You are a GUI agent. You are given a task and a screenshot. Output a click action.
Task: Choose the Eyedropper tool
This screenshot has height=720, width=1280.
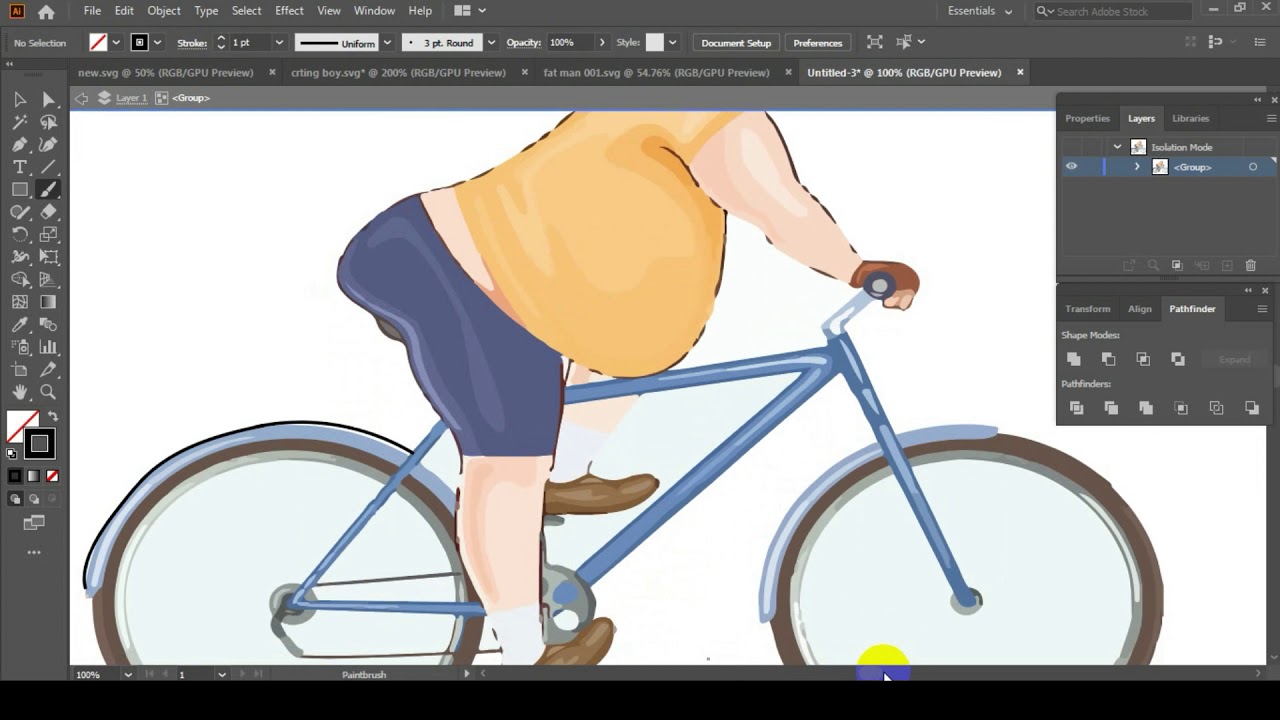coord(19,325)
